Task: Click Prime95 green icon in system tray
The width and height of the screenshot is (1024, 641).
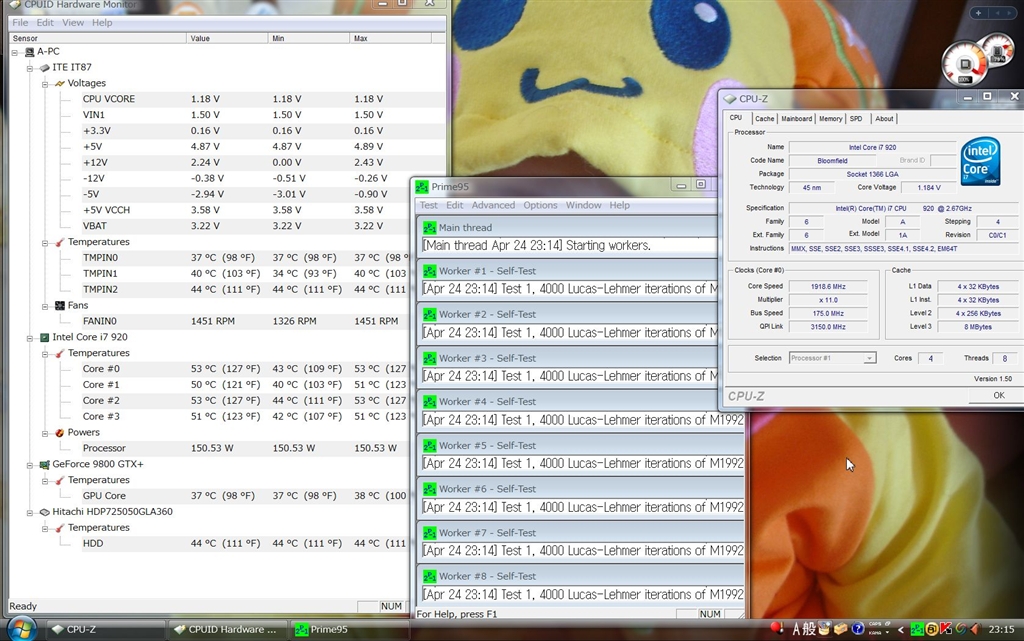Action: coord(917,629)
